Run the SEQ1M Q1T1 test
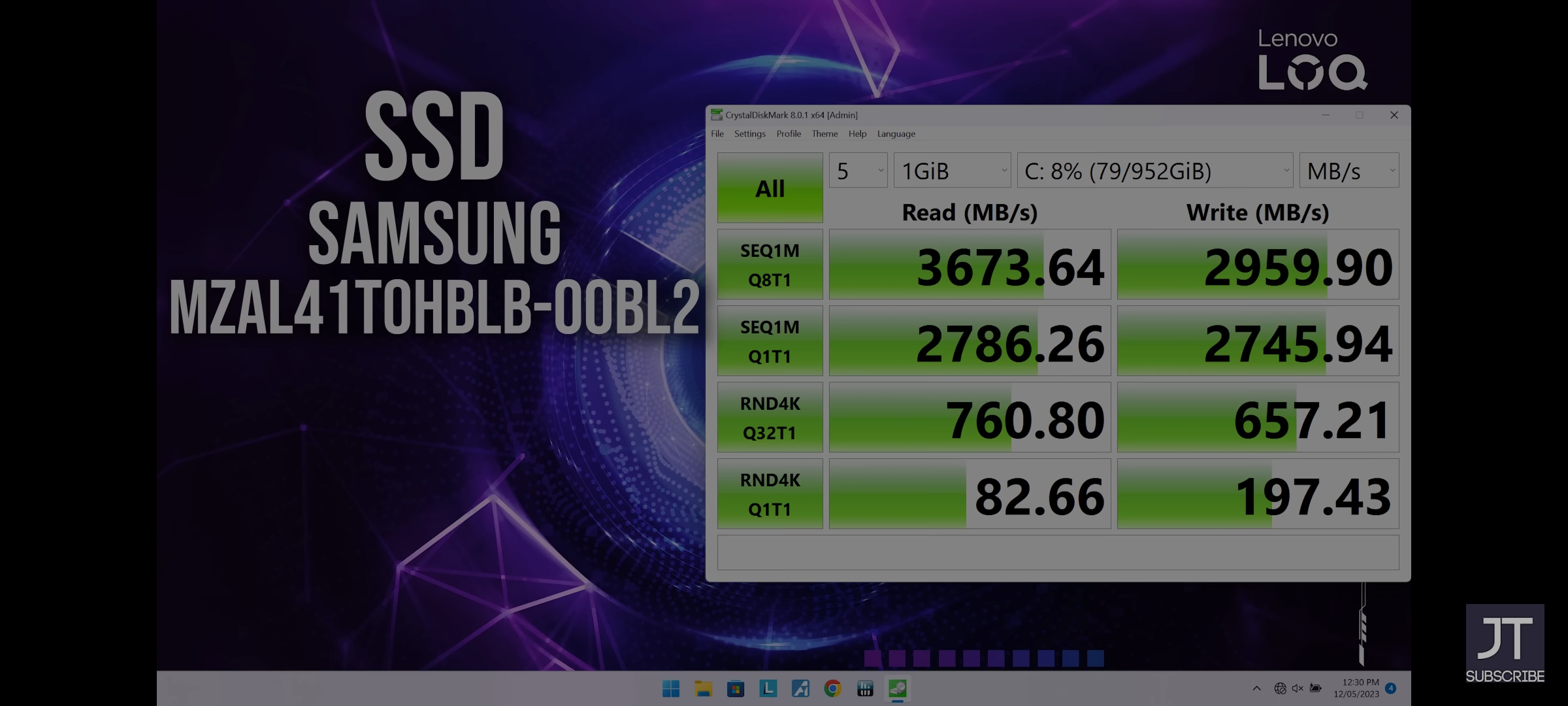1568x706 pixels. tap(770, 341)
